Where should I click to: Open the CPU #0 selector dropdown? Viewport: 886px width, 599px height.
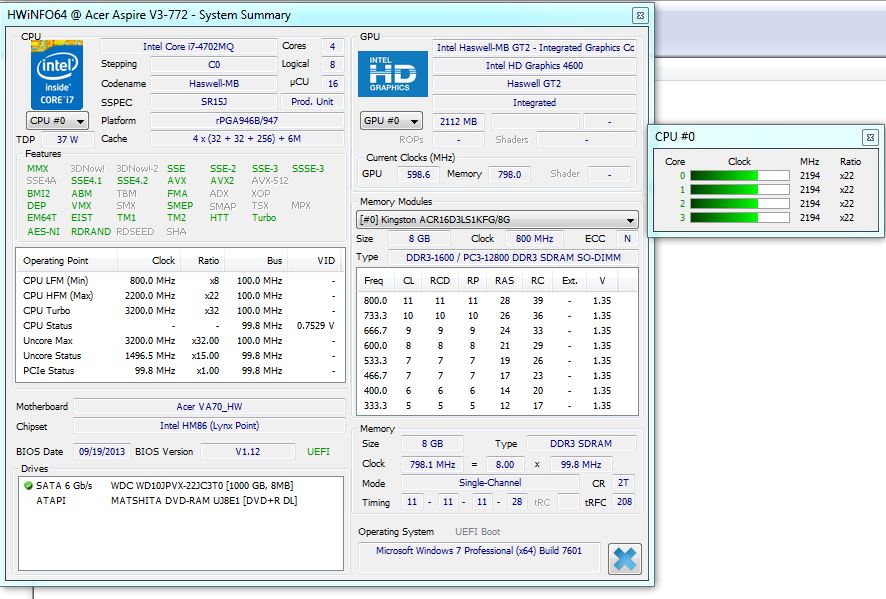57,121
